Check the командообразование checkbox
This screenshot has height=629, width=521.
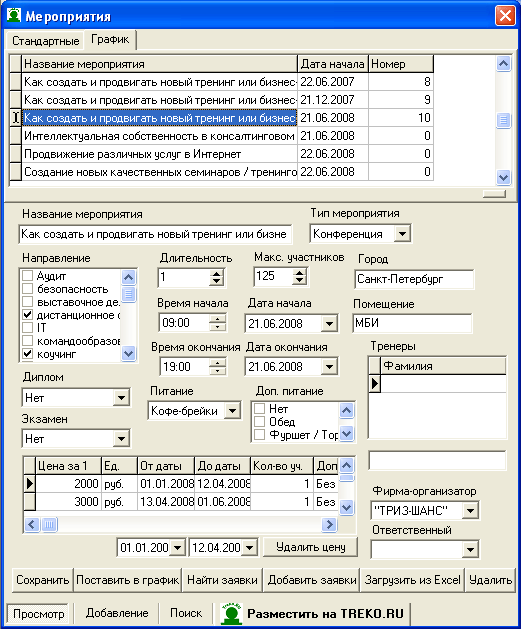tap(27, 341)
